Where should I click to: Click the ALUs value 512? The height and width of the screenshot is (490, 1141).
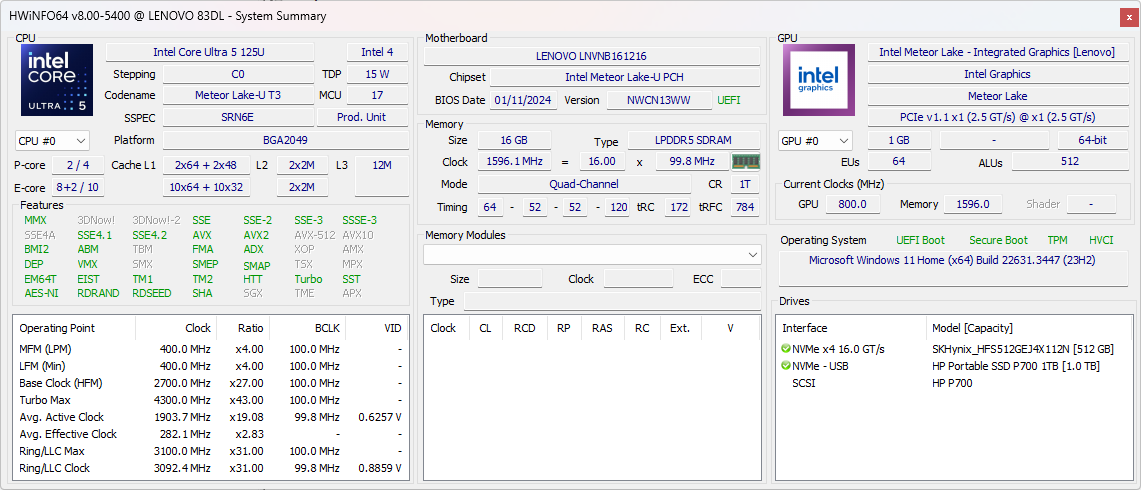click(1069, 162)
